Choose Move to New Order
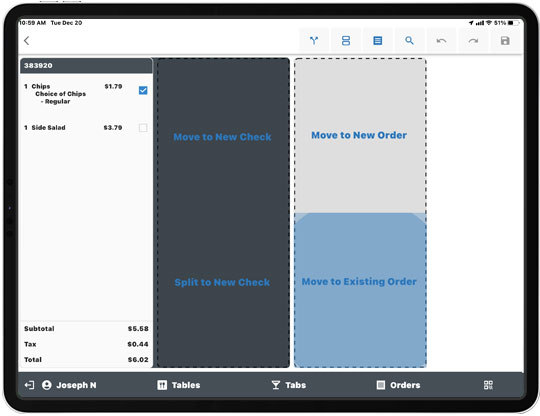The width and height of the screenshot is (540, 416). pos(359,135)
